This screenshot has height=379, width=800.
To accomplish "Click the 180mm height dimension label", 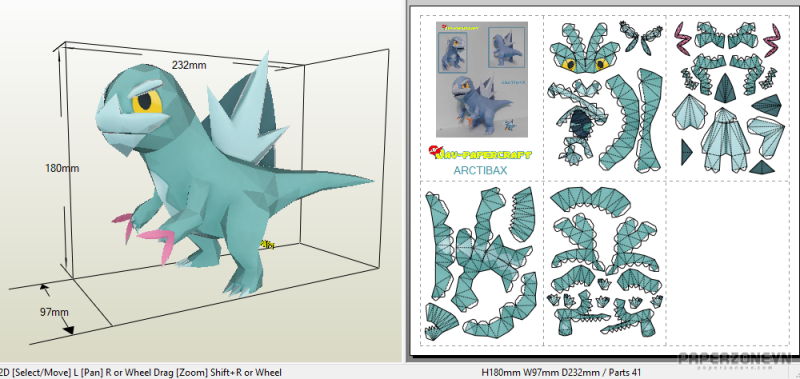I will tap(62, 168).
